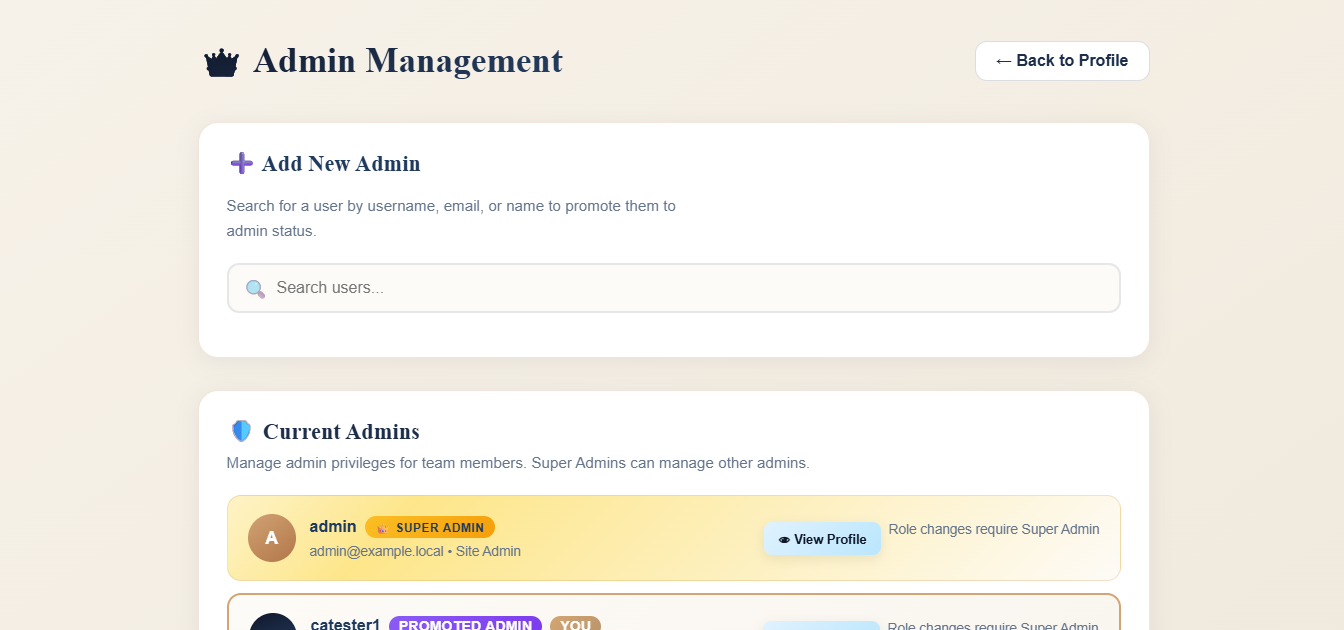Click the Add New Admin heading
Screen dimensions: 1344x630
(x=341, y=164)
